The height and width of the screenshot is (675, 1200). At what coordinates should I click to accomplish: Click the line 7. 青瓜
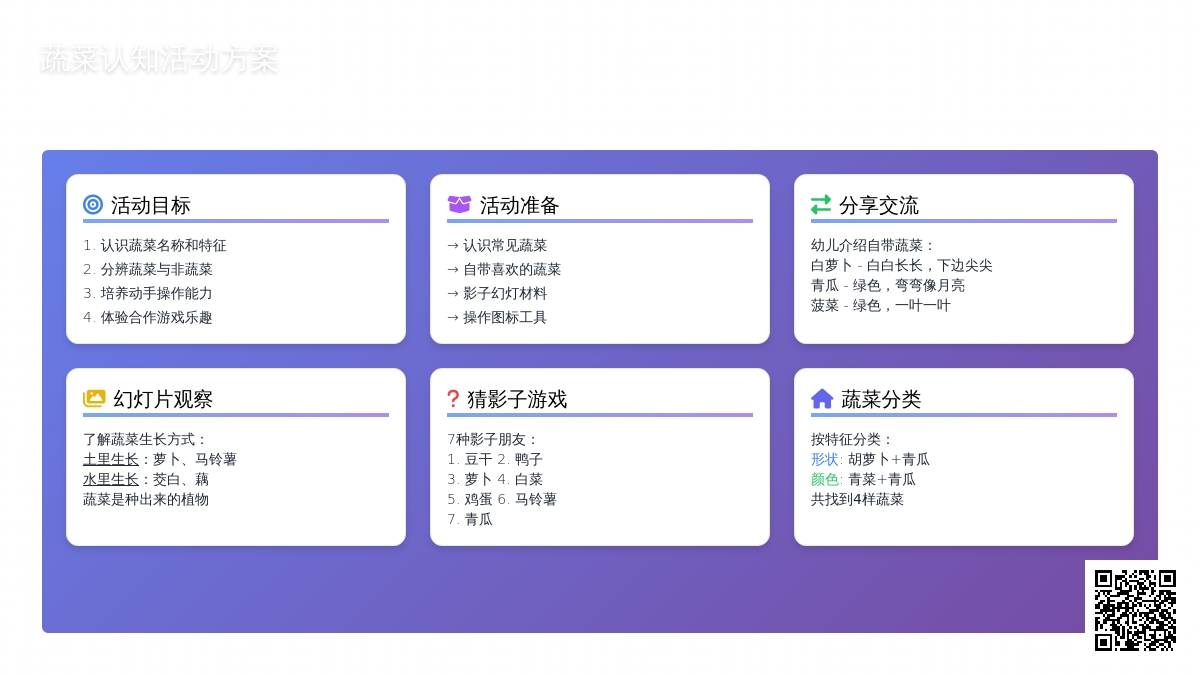click(x=470, y=519)
